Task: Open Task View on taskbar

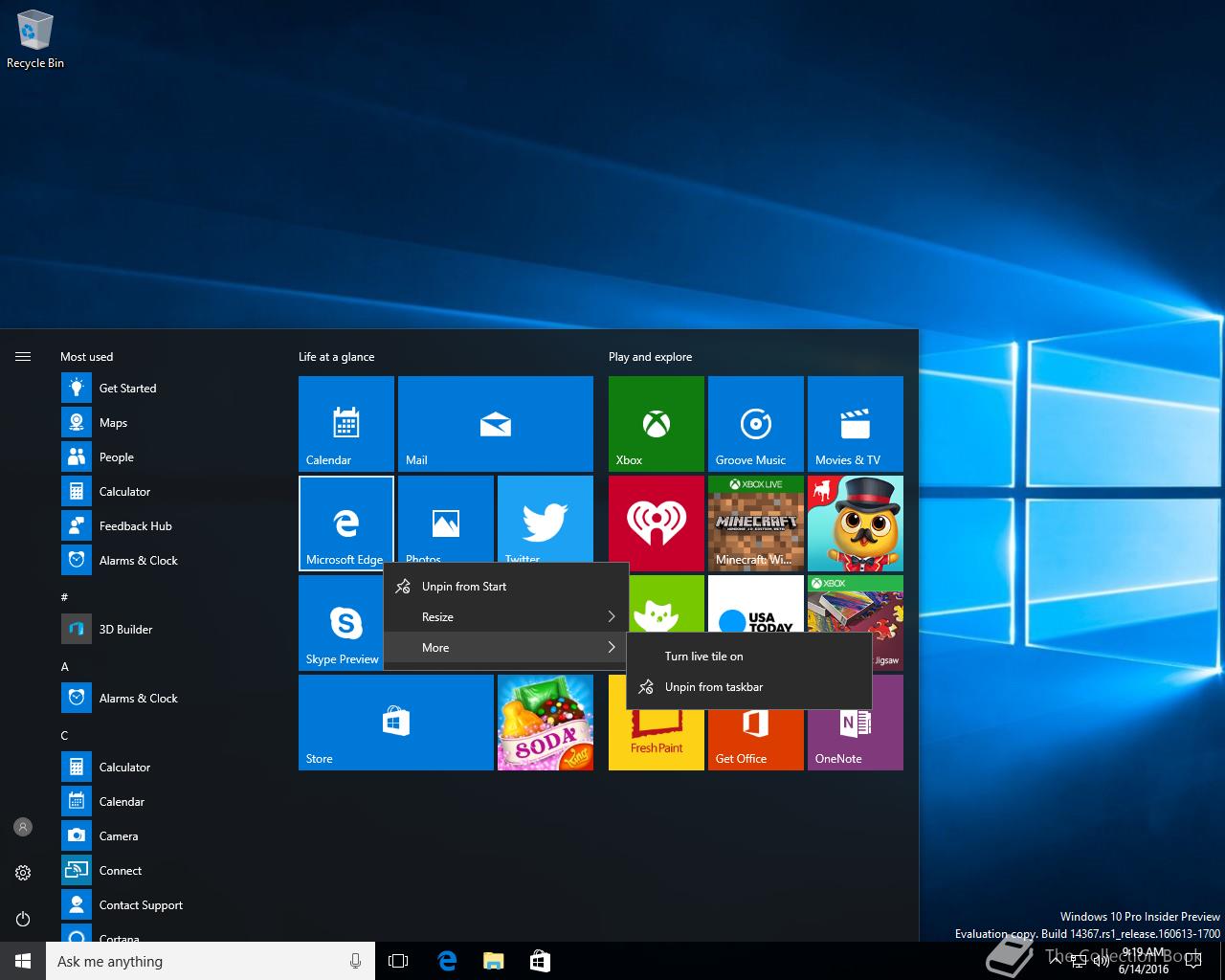Action: 398,961
